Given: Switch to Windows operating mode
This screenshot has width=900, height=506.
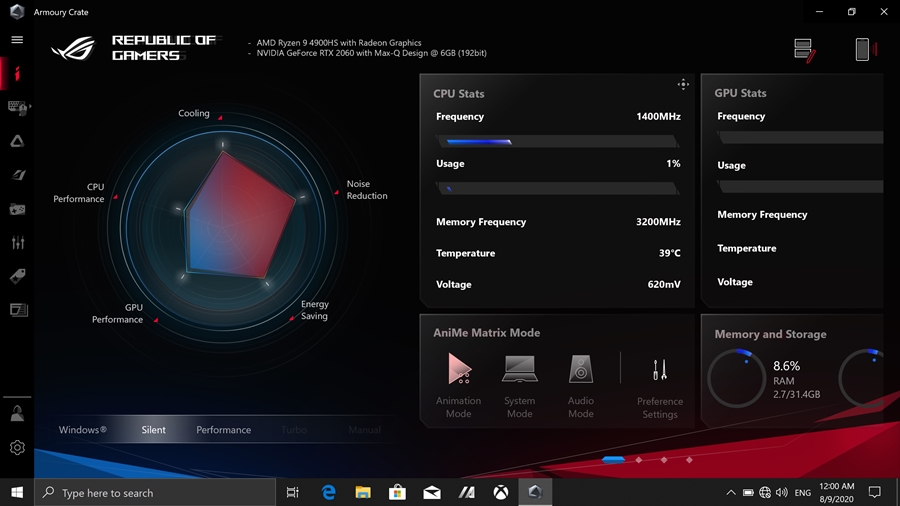Looking at the screenshot, I should click(x=83, y=430).
